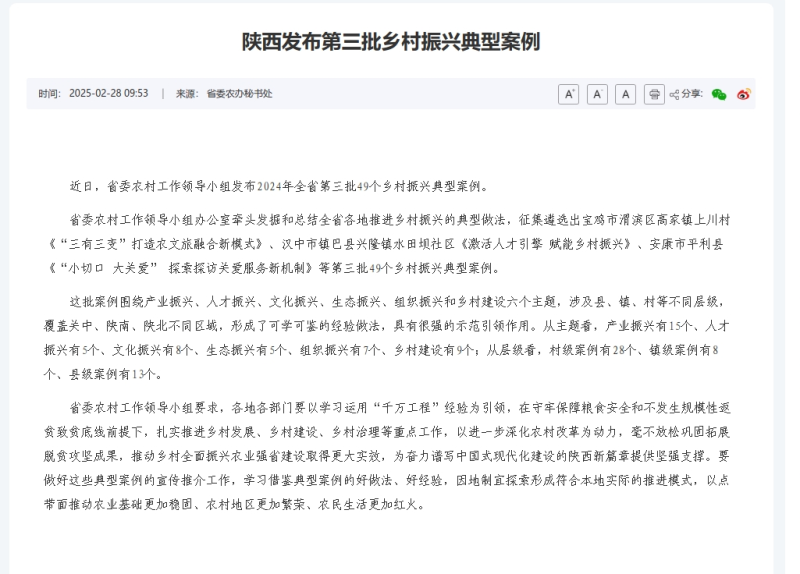Click the publish time 2025-02-28 09:53

[109, 93]
